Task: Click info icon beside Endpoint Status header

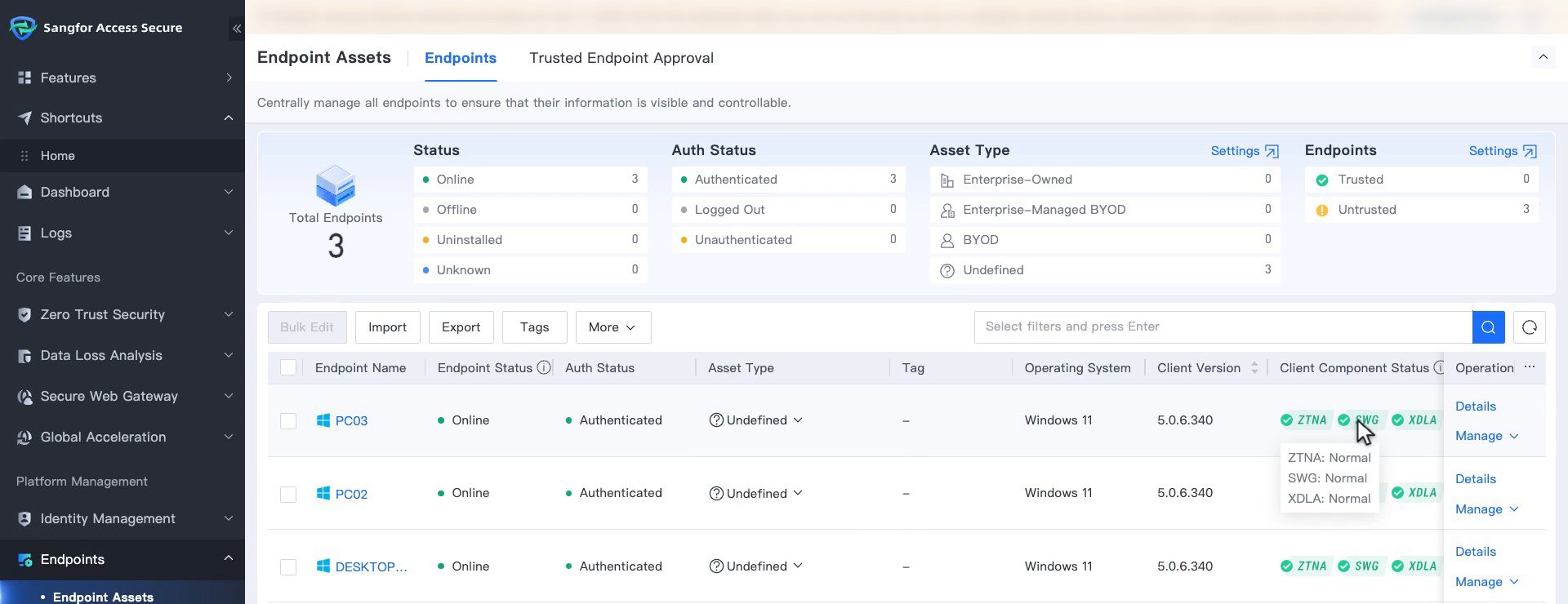Action: point(544,368)
